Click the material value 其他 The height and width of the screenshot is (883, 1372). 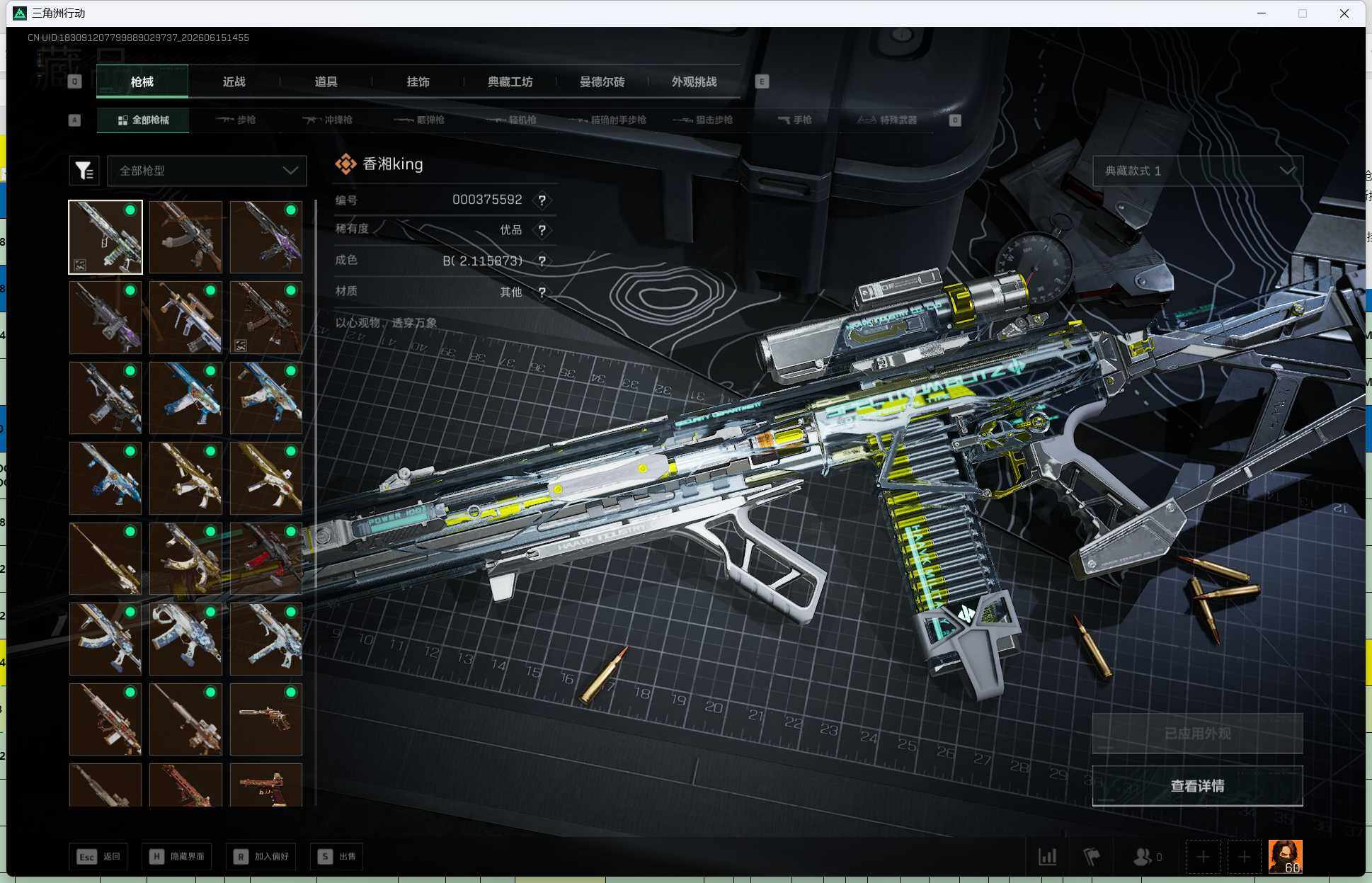pos(511,292)
